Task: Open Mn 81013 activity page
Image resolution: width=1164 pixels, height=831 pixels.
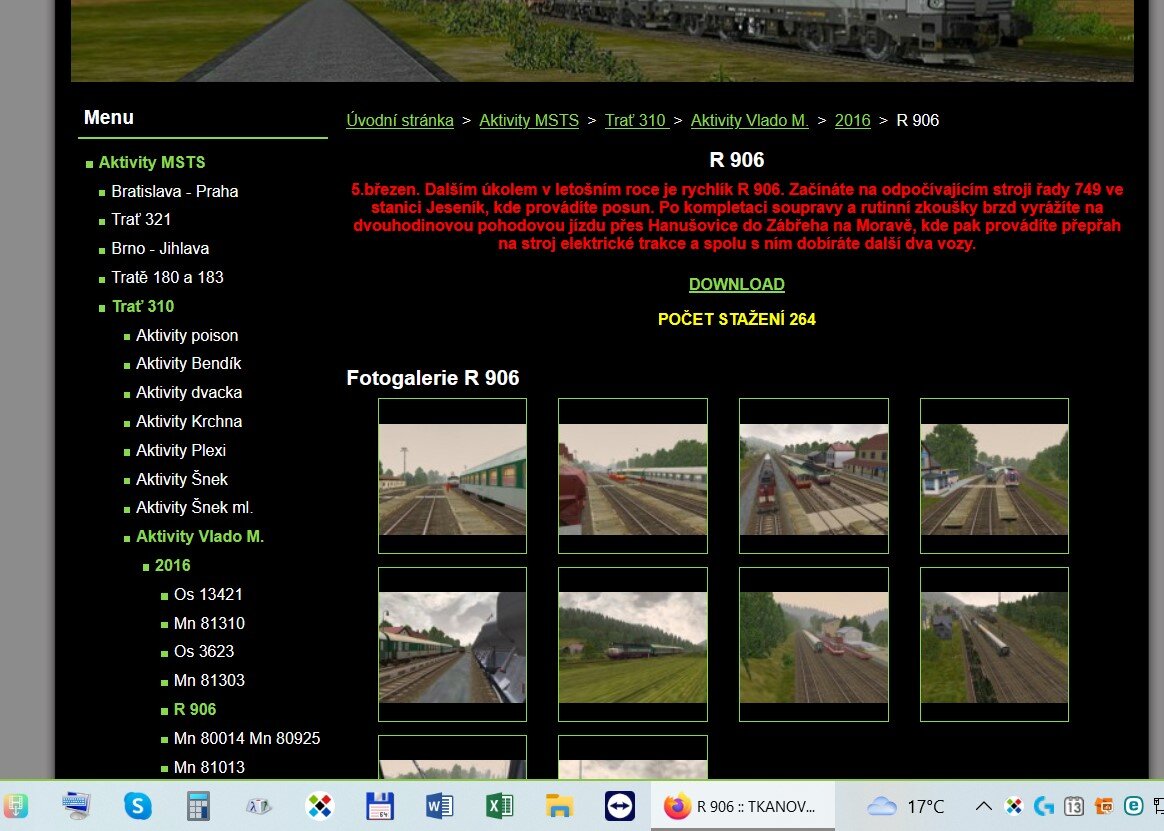Action: click(209, 767)
